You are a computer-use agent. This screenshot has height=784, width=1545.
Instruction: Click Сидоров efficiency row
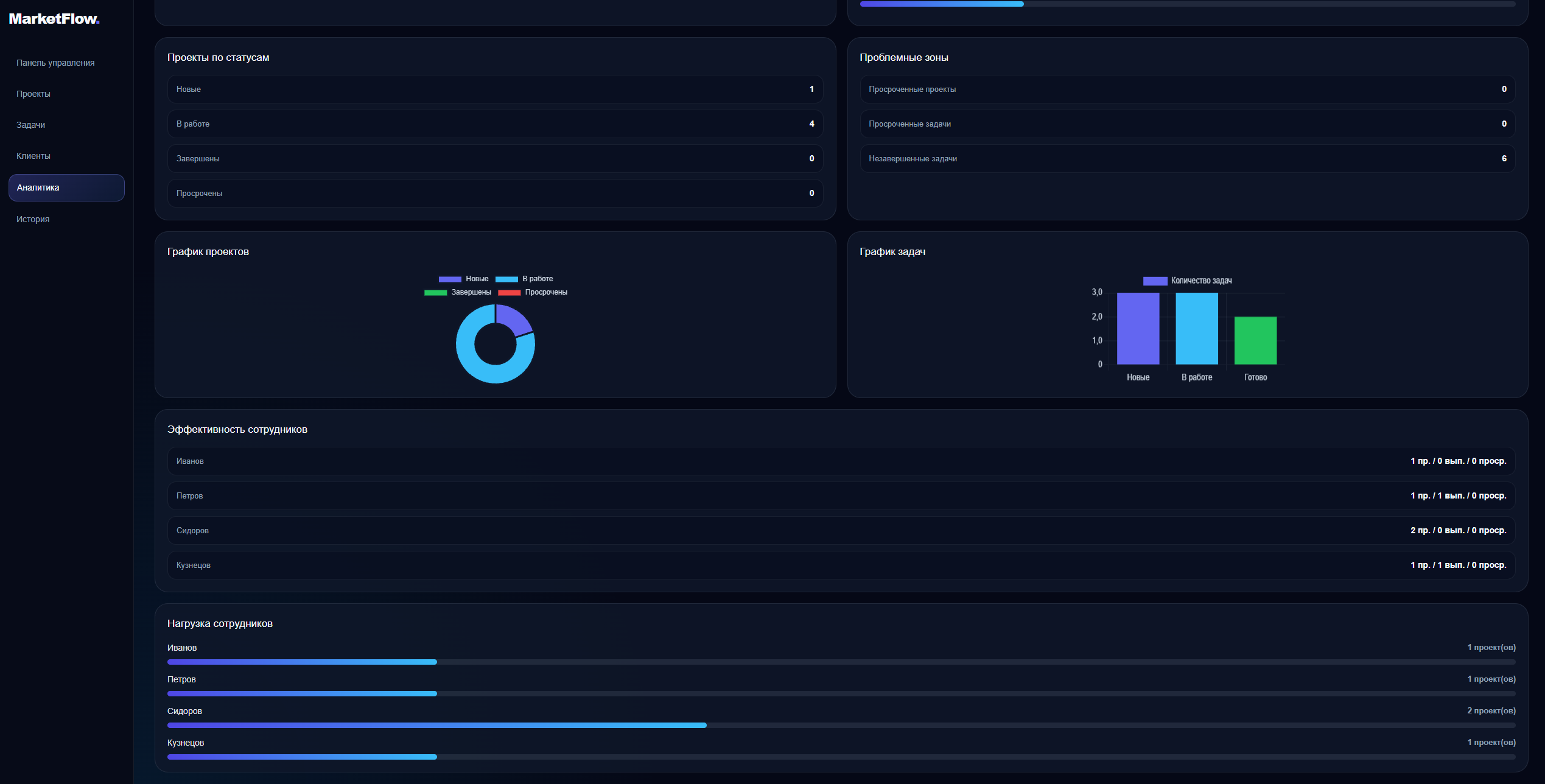pyautogui.click(x=841, y=531)
